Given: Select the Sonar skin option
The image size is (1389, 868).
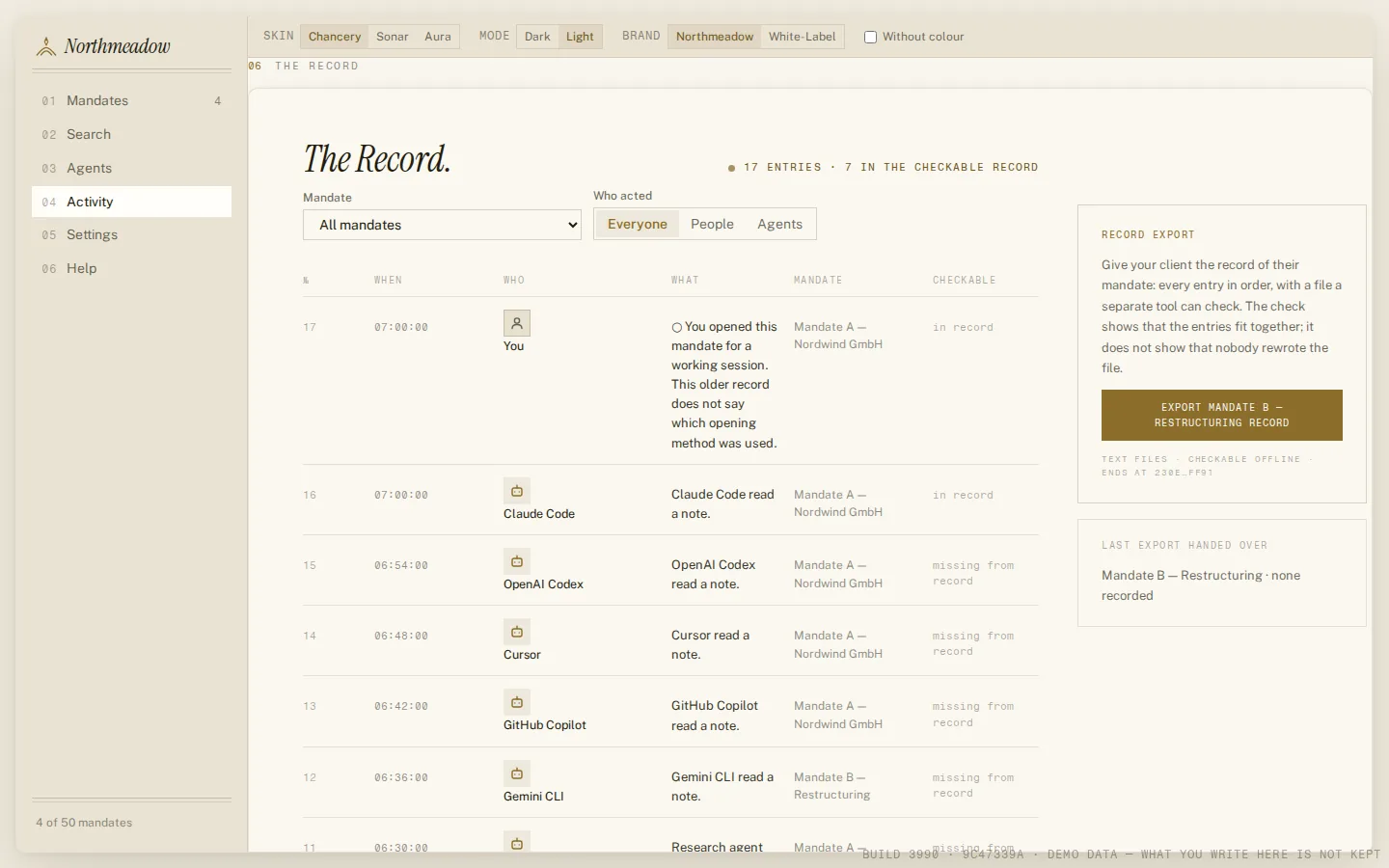Looking at the screenshot, I should [393, 37].
